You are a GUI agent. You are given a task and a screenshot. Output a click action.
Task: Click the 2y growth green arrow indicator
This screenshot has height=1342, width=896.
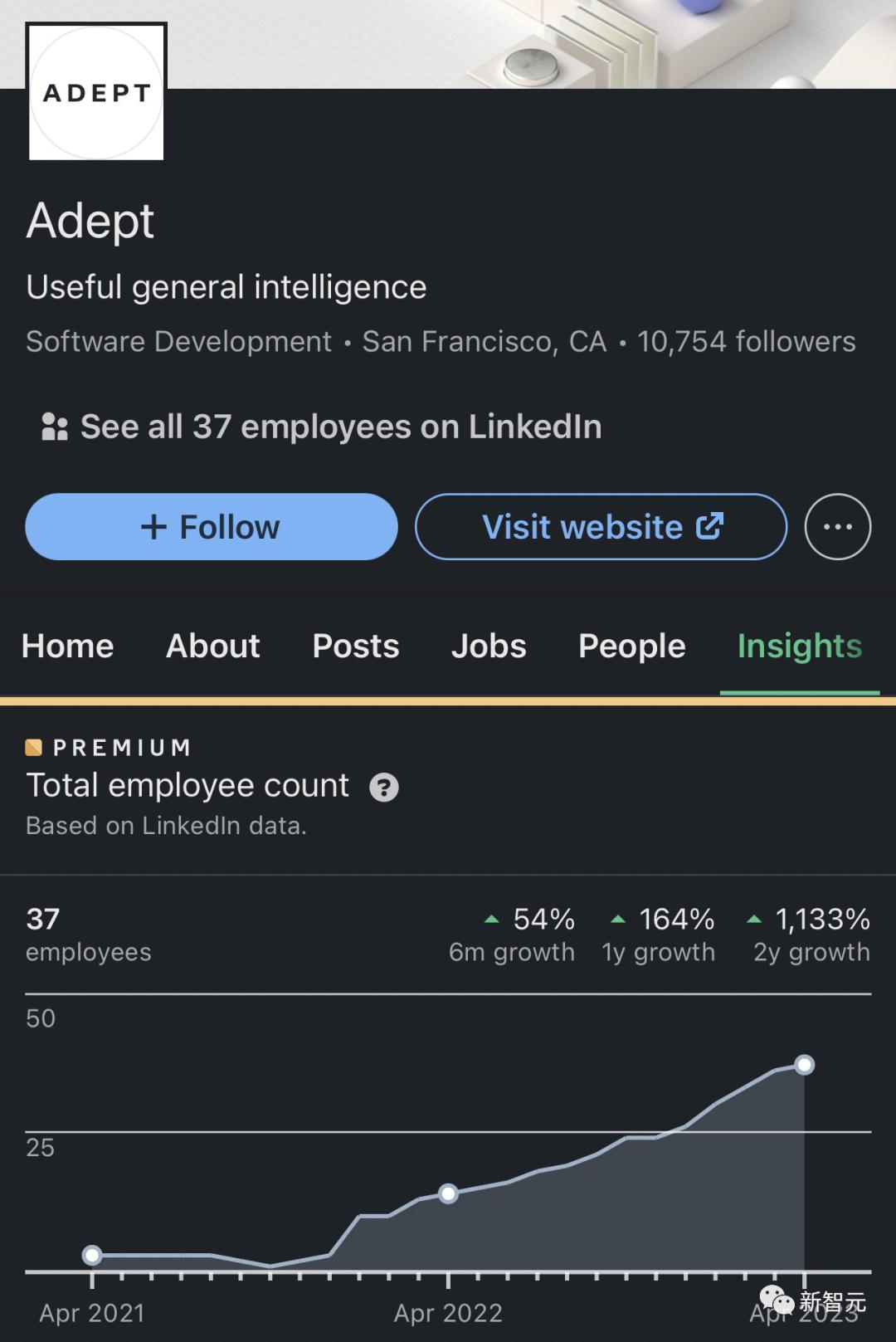click(x=753, y=919)
